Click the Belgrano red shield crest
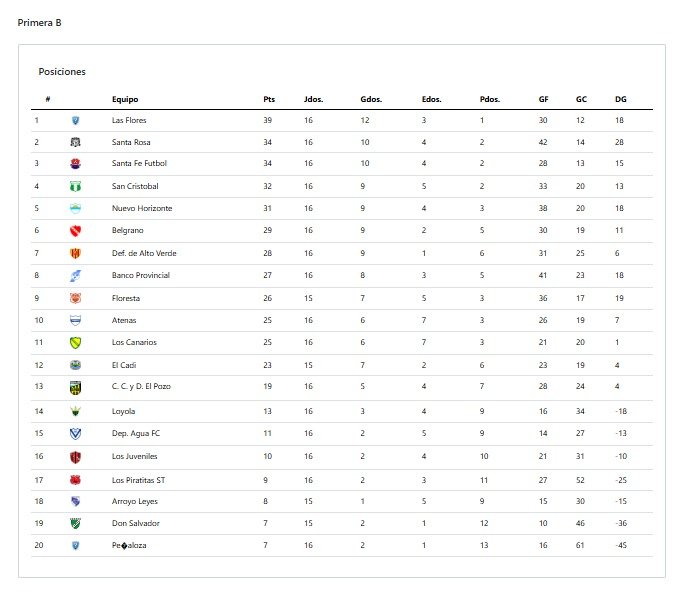 (x=75, y=230)
